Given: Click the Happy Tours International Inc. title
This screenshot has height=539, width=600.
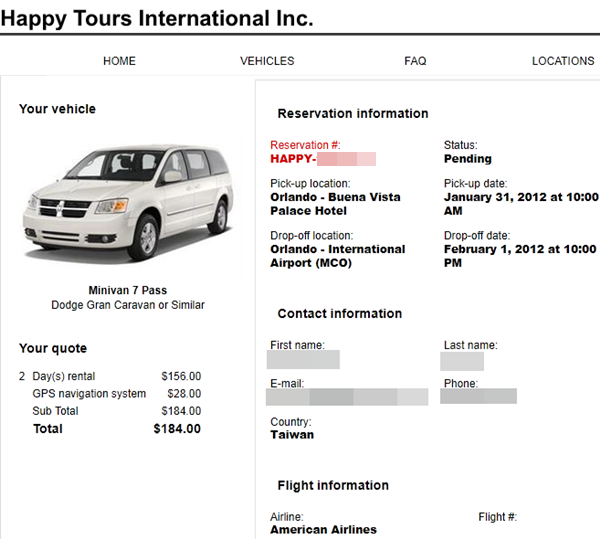Looking at the screenshot, I should point(157,18).
